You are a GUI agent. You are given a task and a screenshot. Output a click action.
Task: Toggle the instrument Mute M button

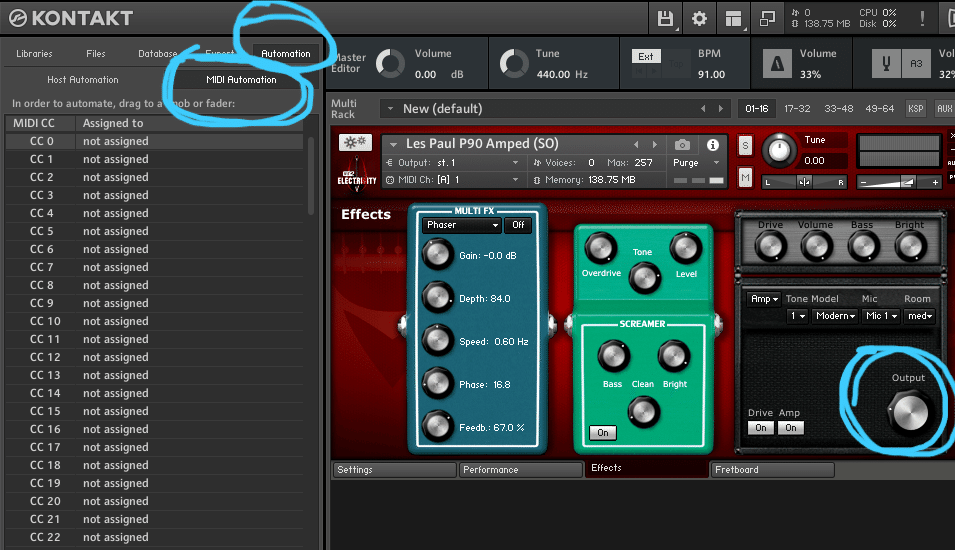point(745,178)
